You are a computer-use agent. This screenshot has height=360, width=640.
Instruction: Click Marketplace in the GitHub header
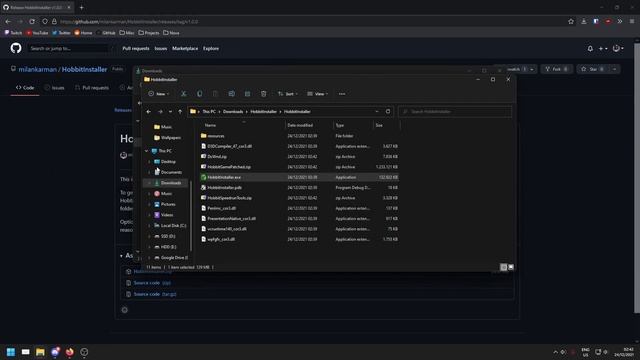click(185, 49)
